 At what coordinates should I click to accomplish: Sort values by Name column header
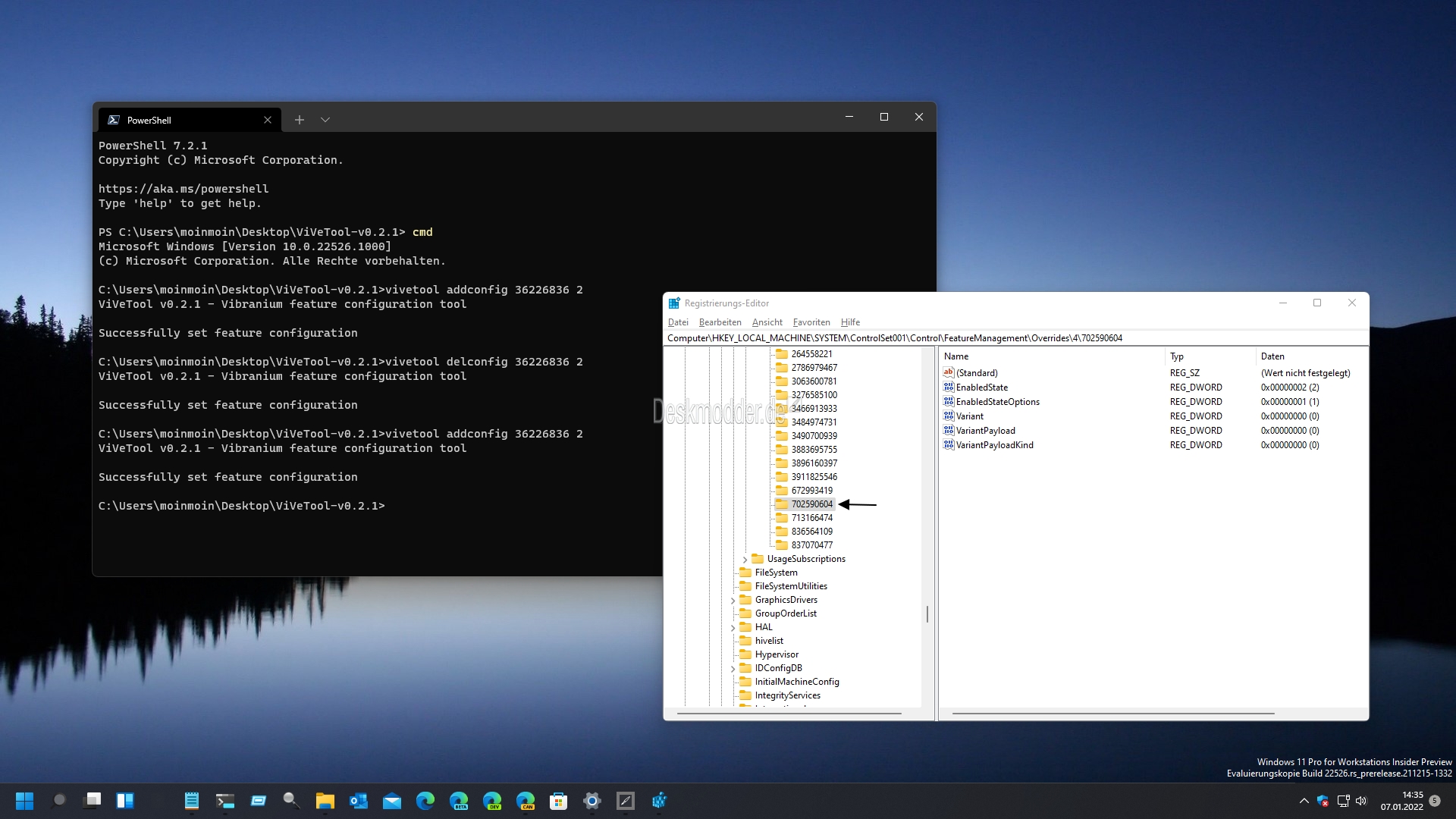point(1053,356)
